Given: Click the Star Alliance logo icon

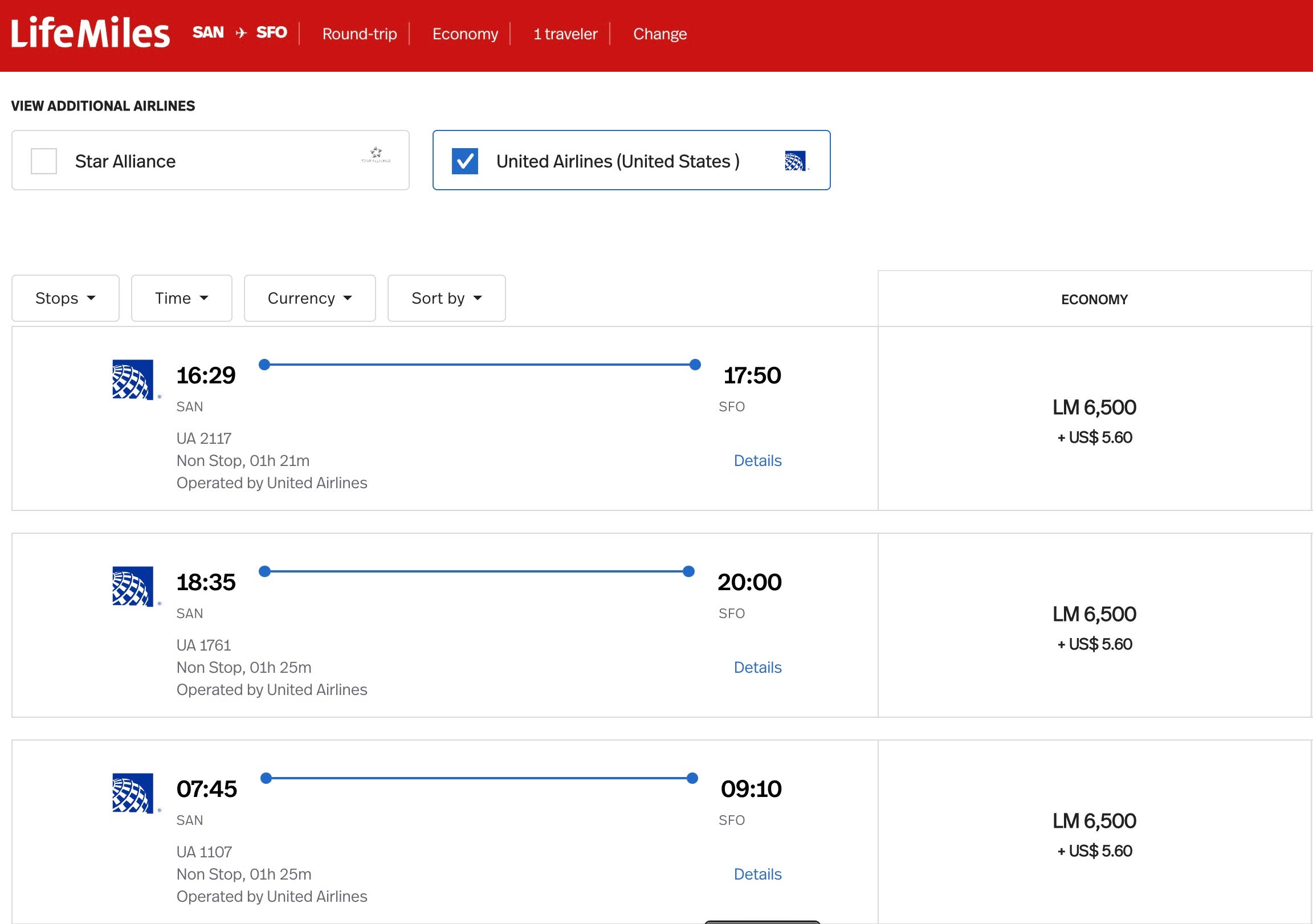Looking at the screenshot, I should coord(376,154).
